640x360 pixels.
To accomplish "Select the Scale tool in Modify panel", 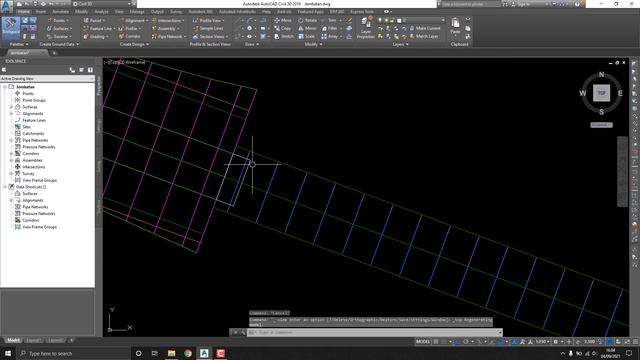I will (306, 36).
